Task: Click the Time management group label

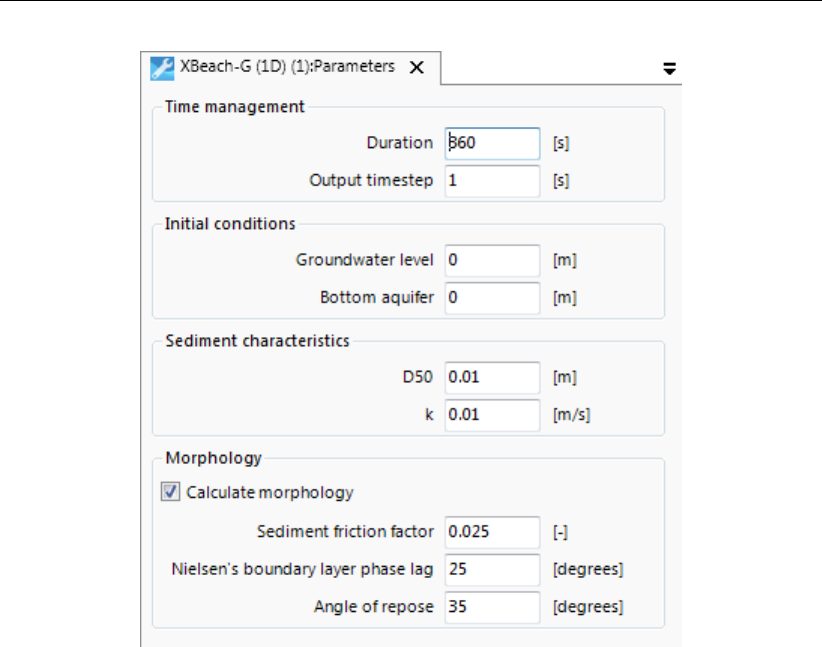Action: 234,107
